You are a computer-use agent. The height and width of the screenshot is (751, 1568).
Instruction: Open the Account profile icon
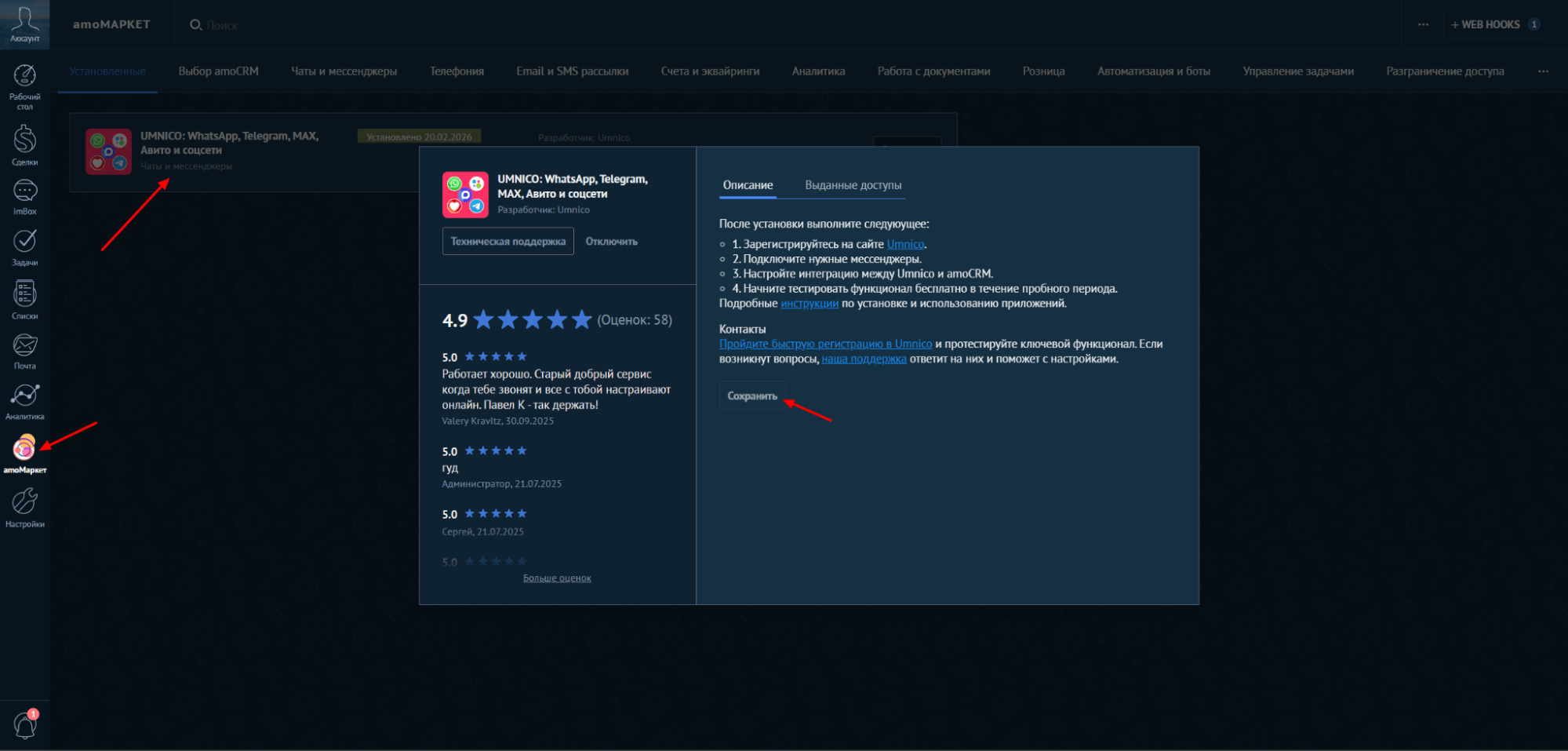pyautogui.click(x=24, y=24)
